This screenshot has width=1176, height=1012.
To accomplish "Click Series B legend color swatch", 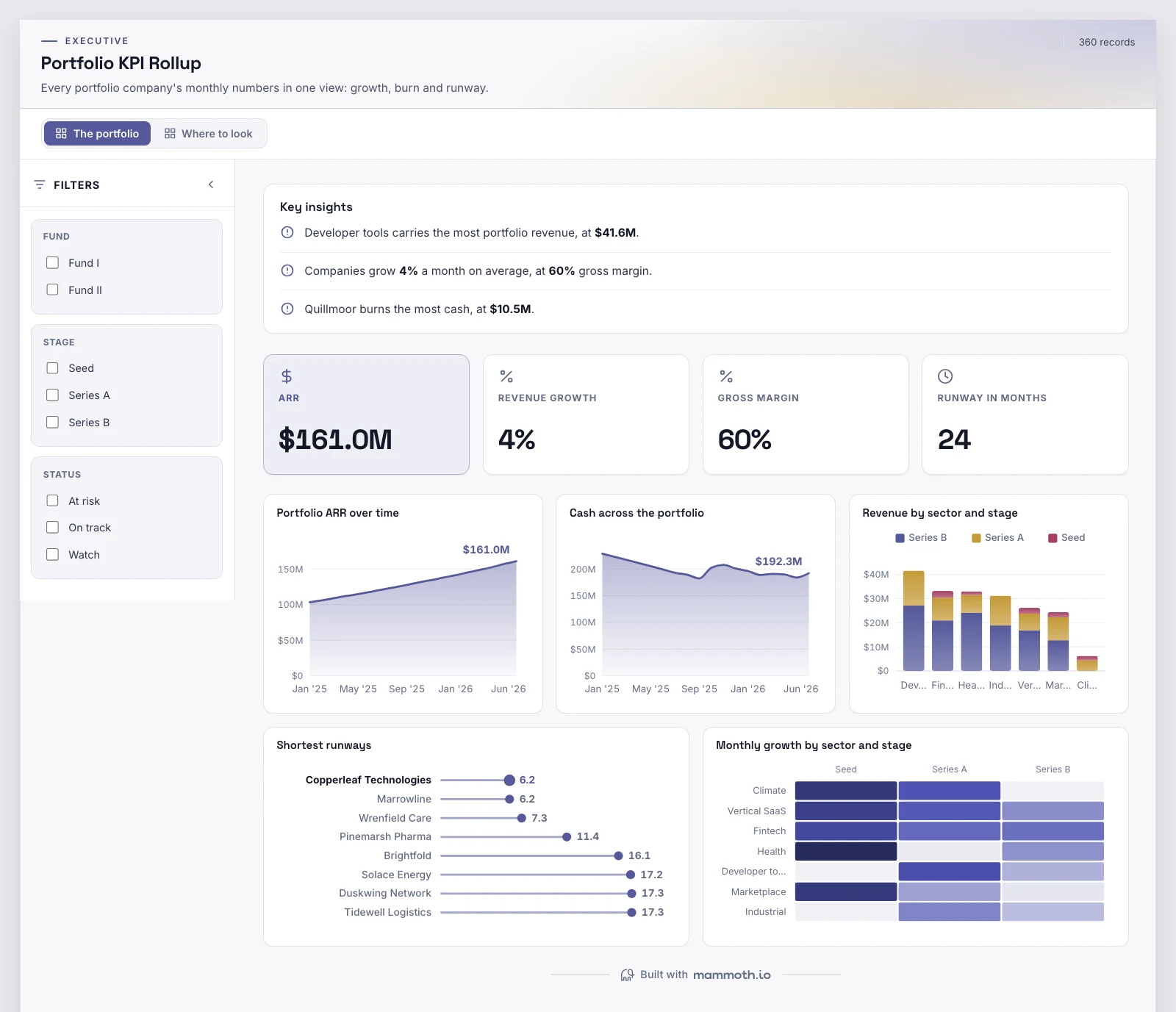I will (x=900, y=538).
